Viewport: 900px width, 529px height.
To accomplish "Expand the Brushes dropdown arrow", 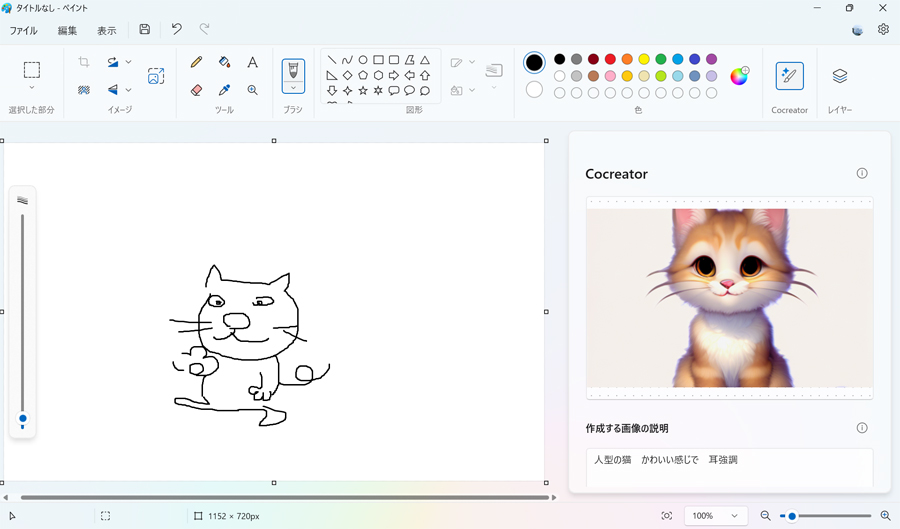I will tap(293, 88).
